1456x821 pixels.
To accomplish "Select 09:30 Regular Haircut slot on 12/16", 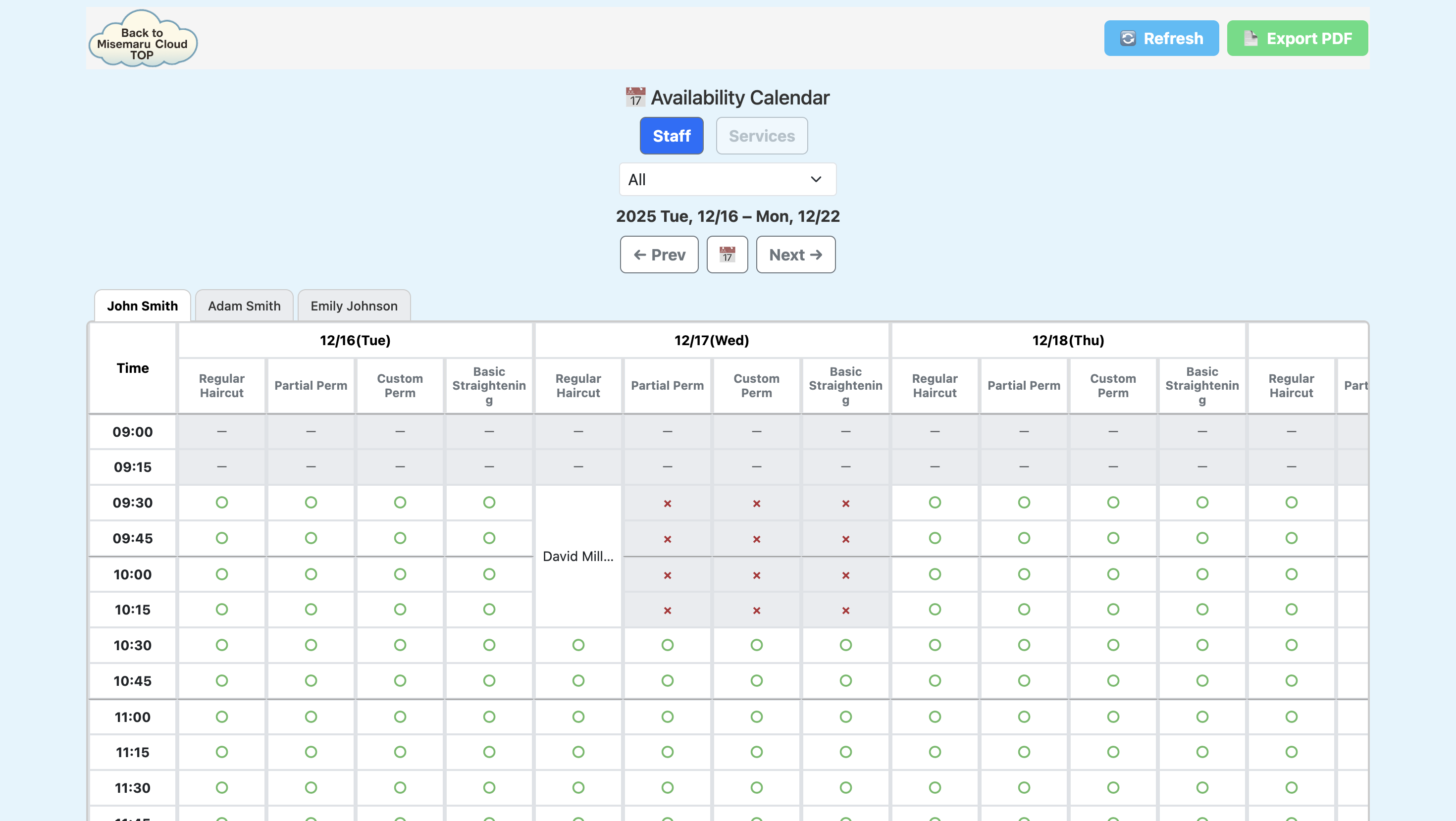I will point(221,502).
